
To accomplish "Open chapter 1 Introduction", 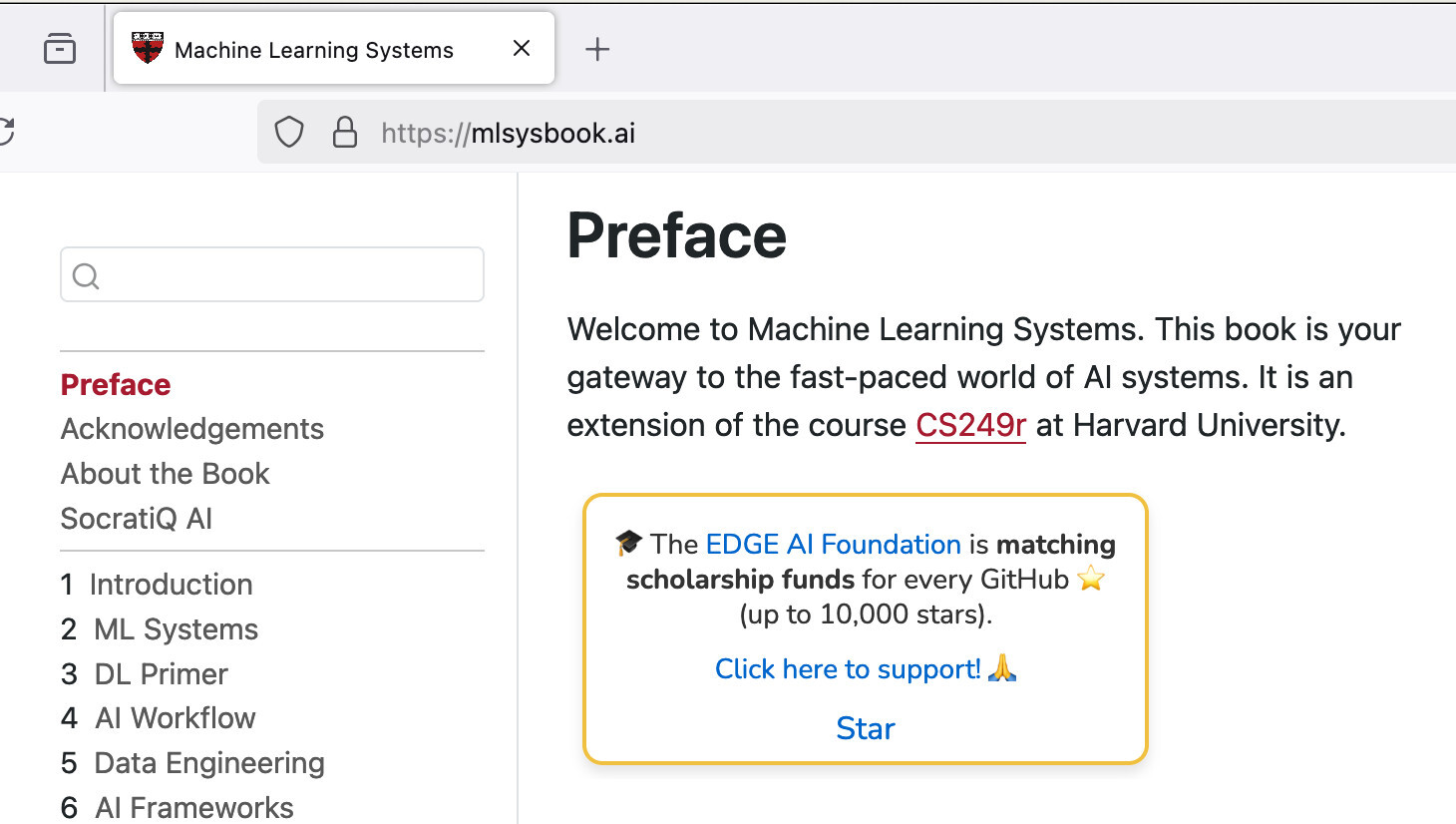I will (171, 585).
